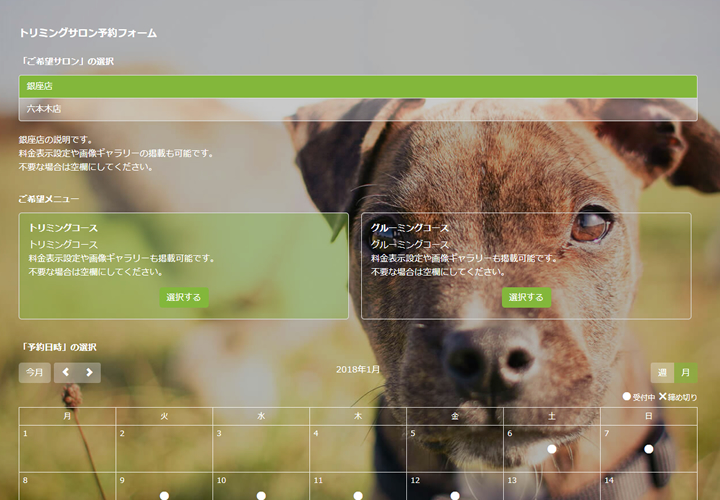The image size is (720, 500).
Task: Click the トリミングコース menu card title
Action: tap(63, 228)
